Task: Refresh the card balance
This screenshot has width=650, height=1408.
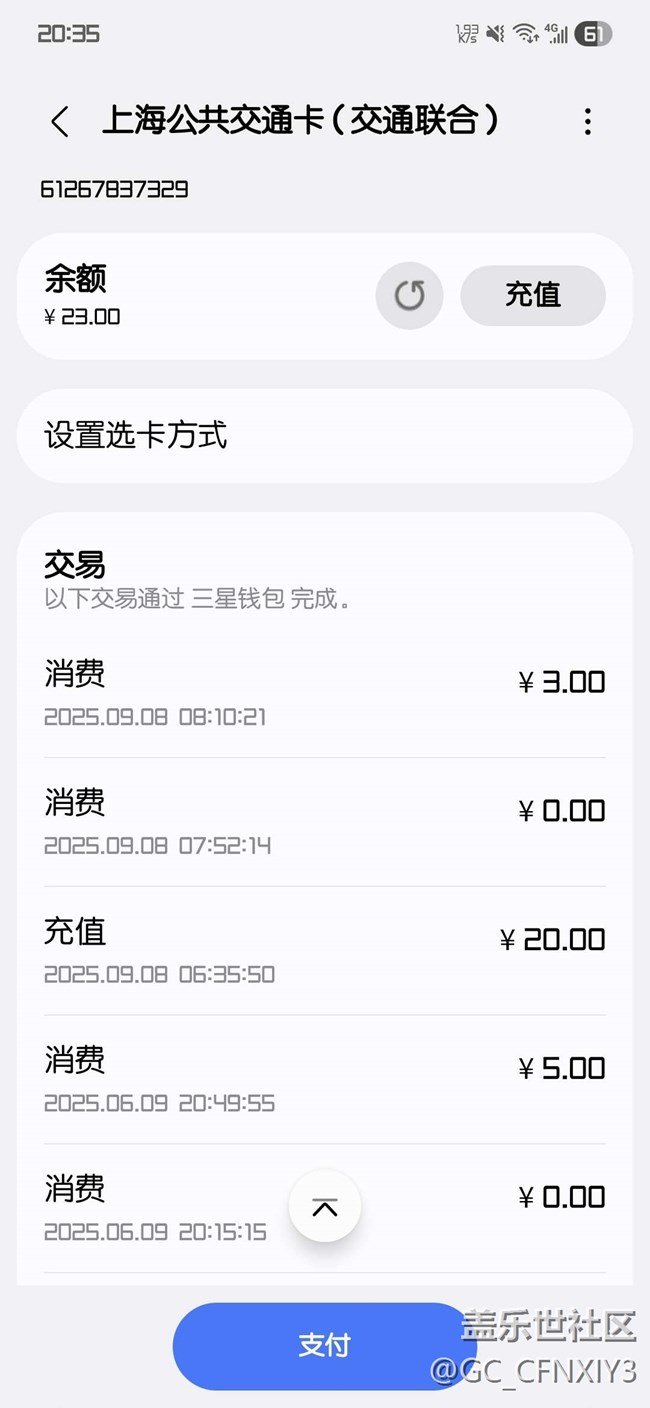Action: point(409,295)
